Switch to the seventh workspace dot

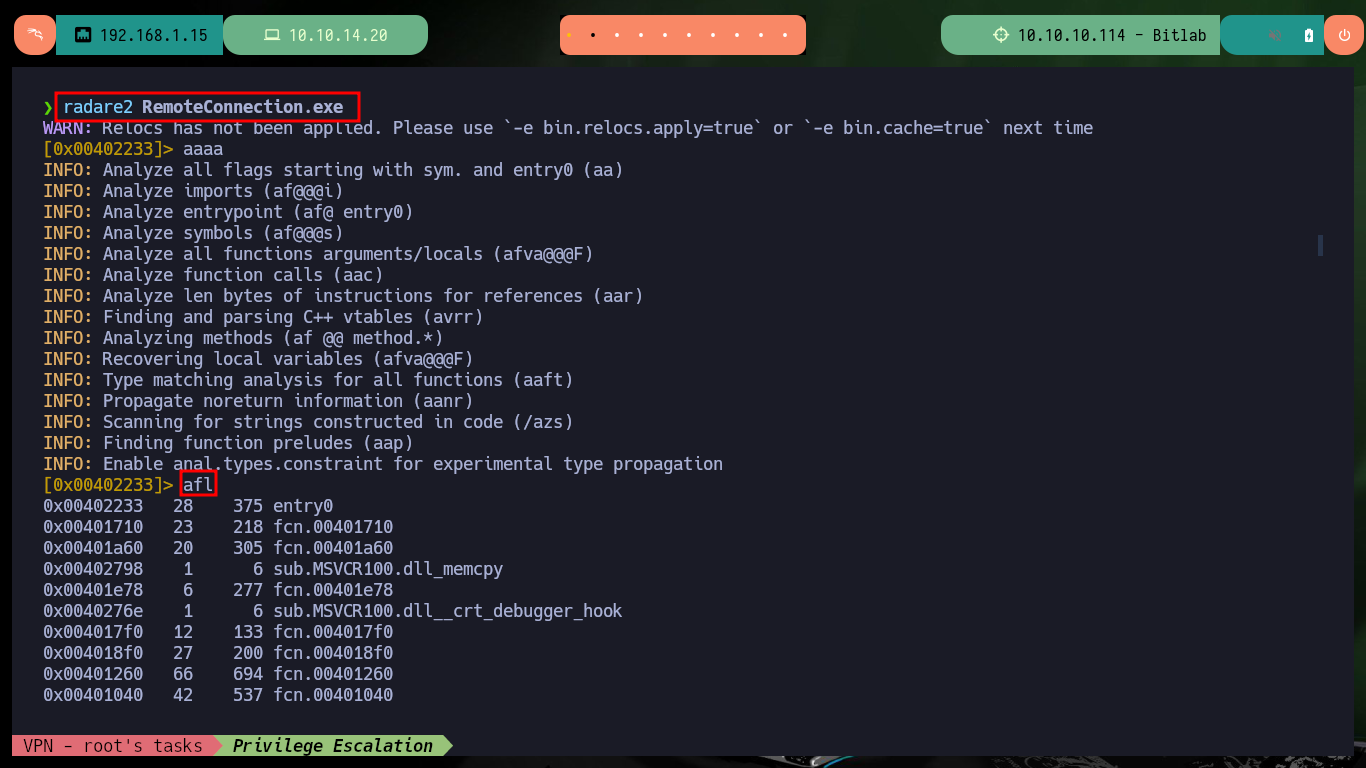713,35
